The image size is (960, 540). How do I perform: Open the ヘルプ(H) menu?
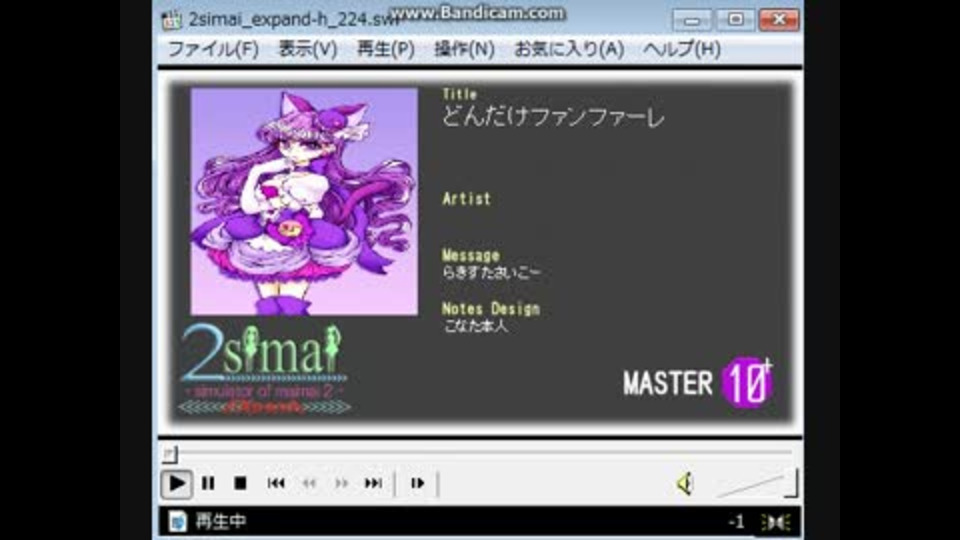pos(681,49)
